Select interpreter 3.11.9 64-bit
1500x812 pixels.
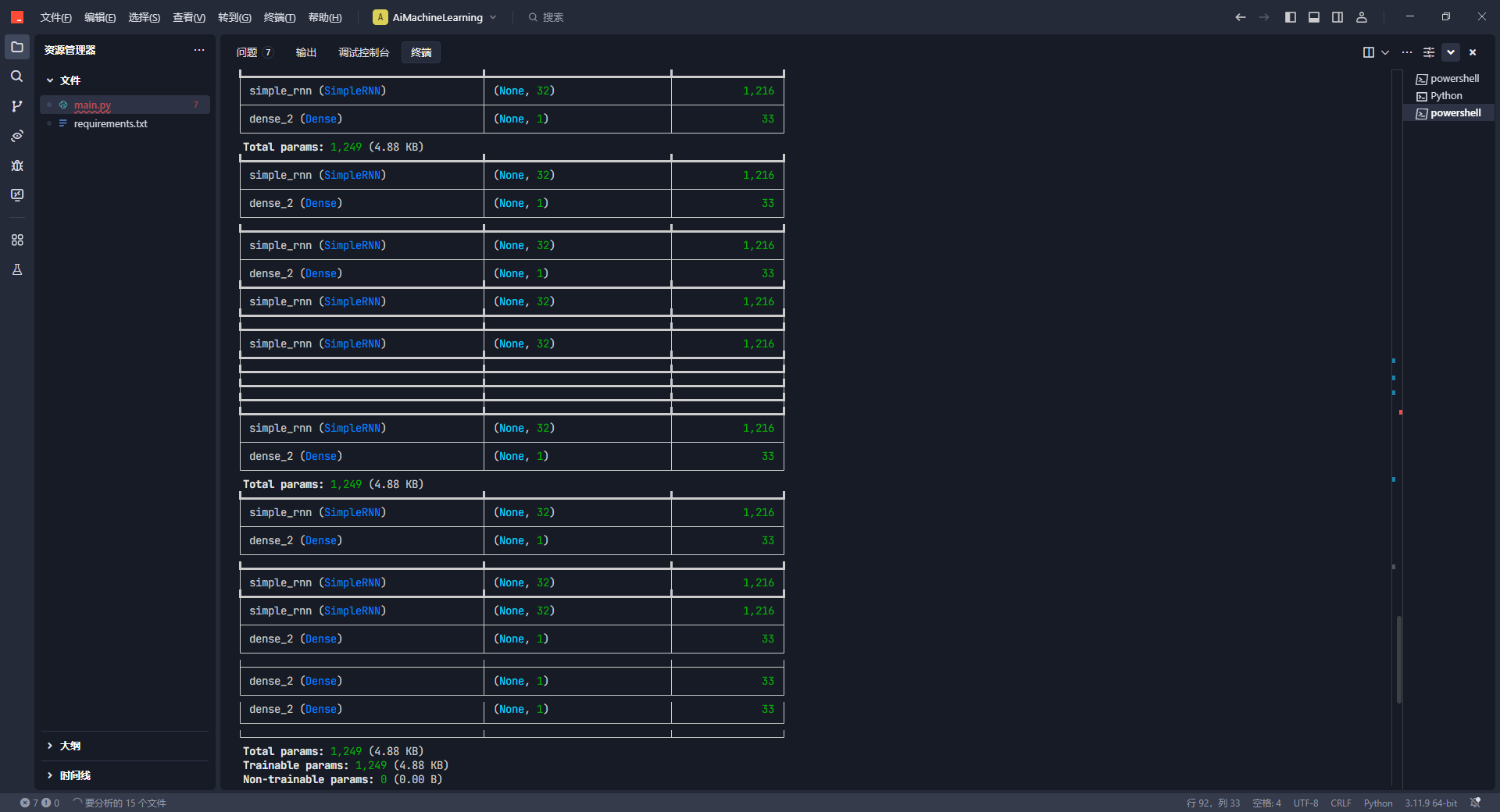[x=1430, y=803]
